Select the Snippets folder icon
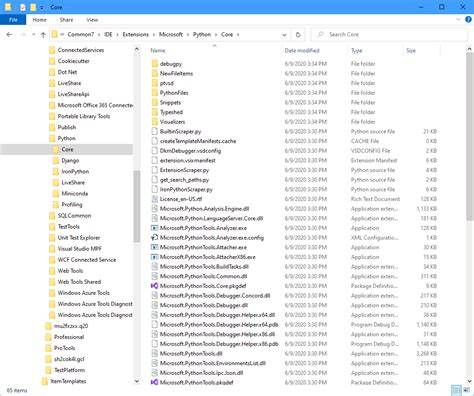The height and width of the screenshot is (396, 474). pos(155,102)
